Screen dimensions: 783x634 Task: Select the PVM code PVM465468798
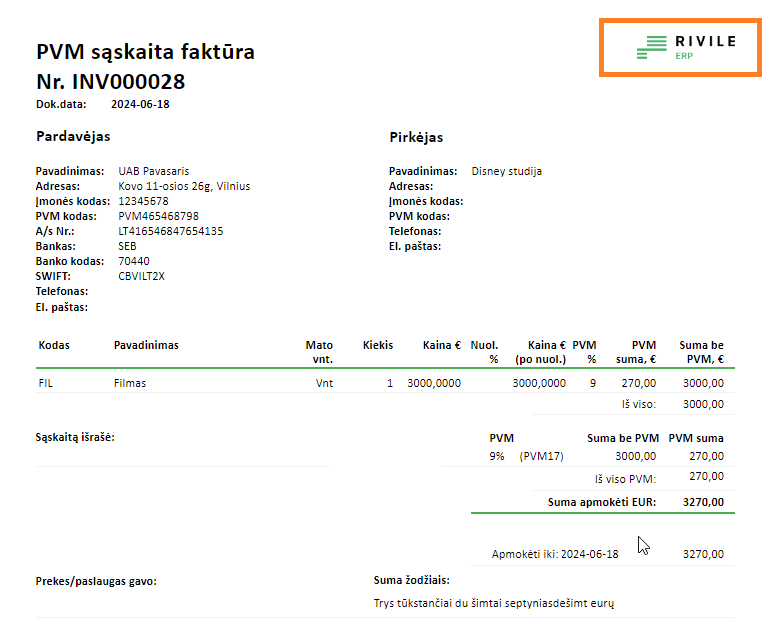pos(158,216)
